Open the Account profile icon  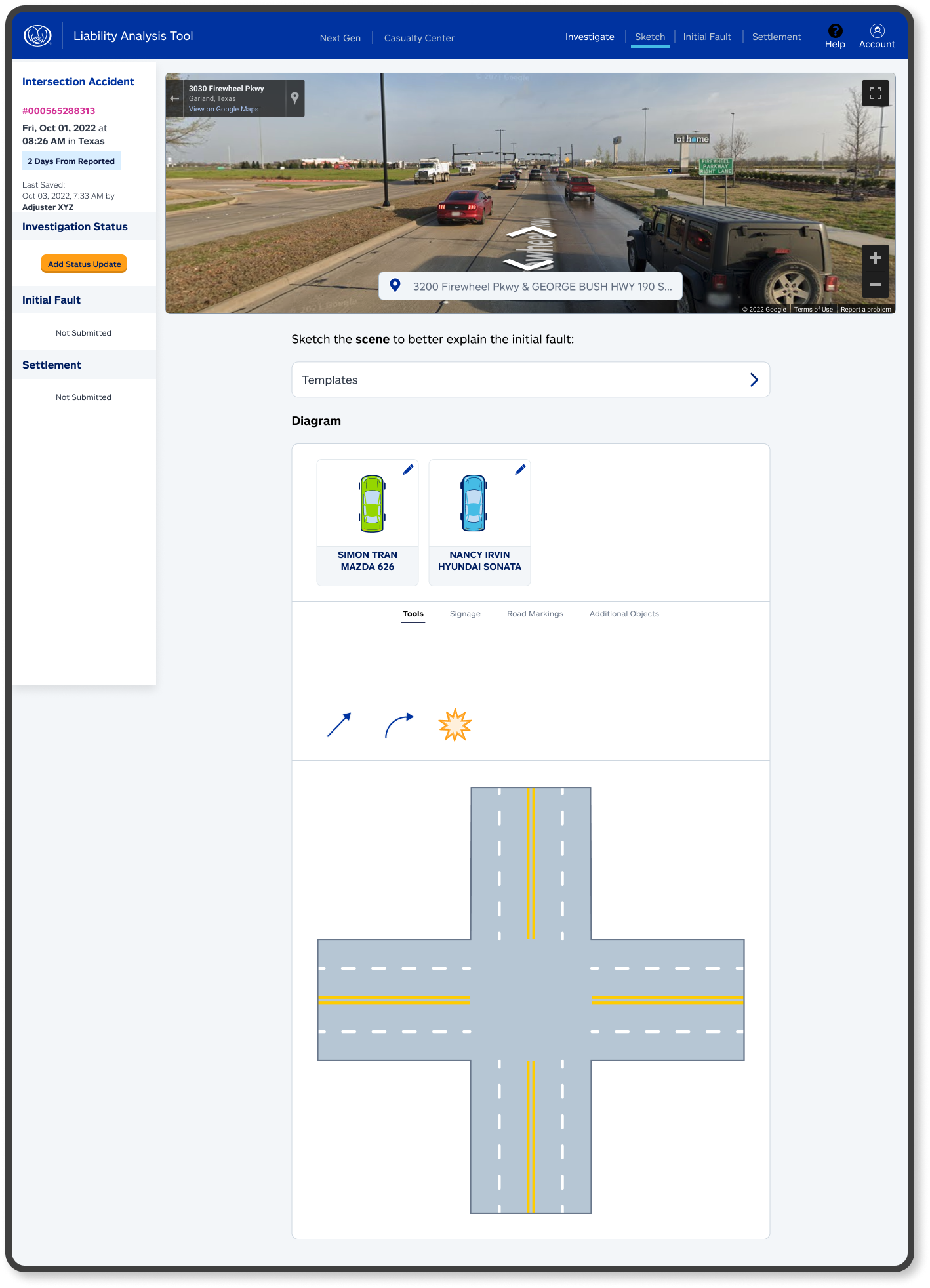[877, 31]
